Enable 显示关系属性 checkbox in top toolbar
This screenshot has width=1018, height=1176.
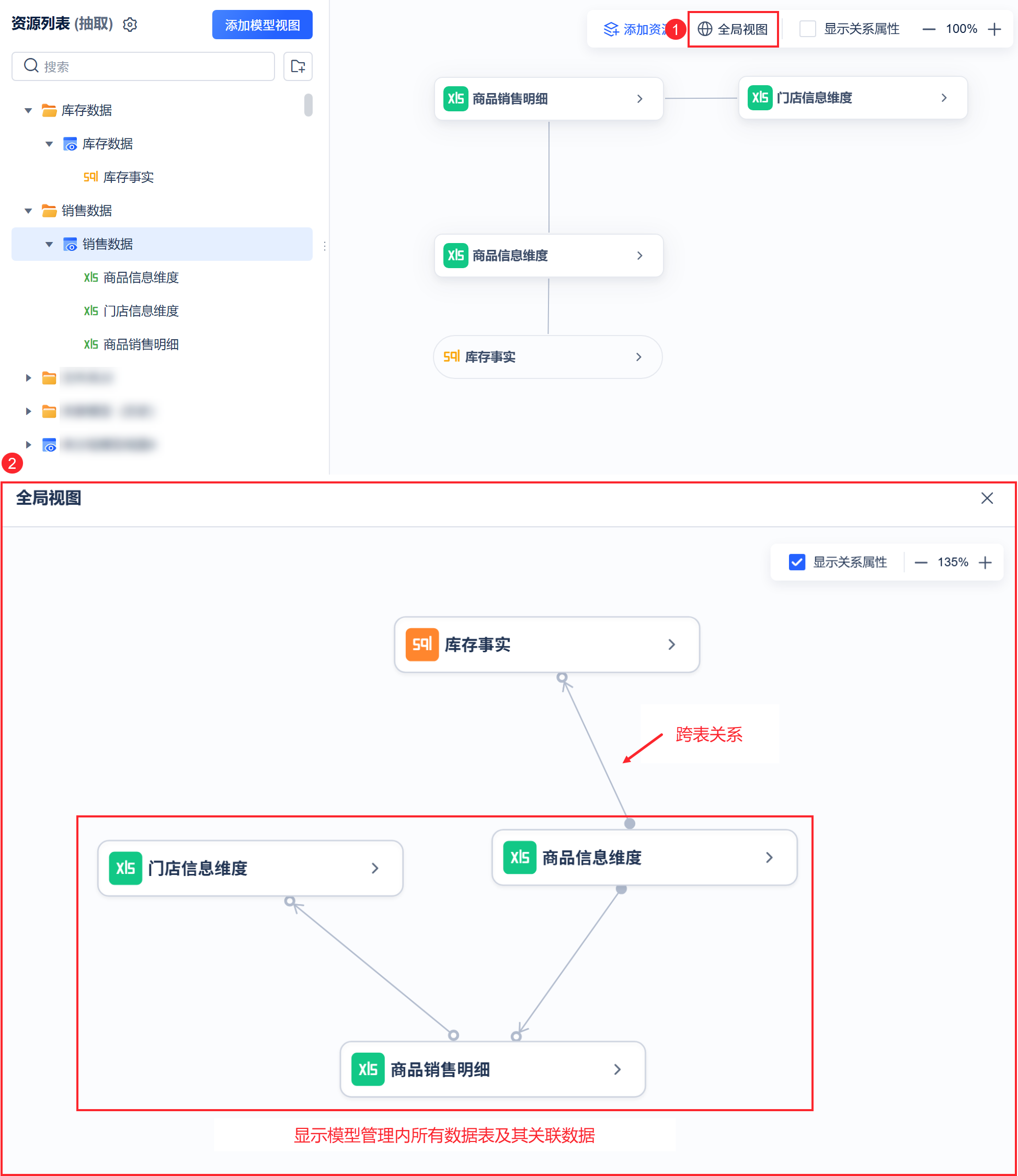coord(807,29)
